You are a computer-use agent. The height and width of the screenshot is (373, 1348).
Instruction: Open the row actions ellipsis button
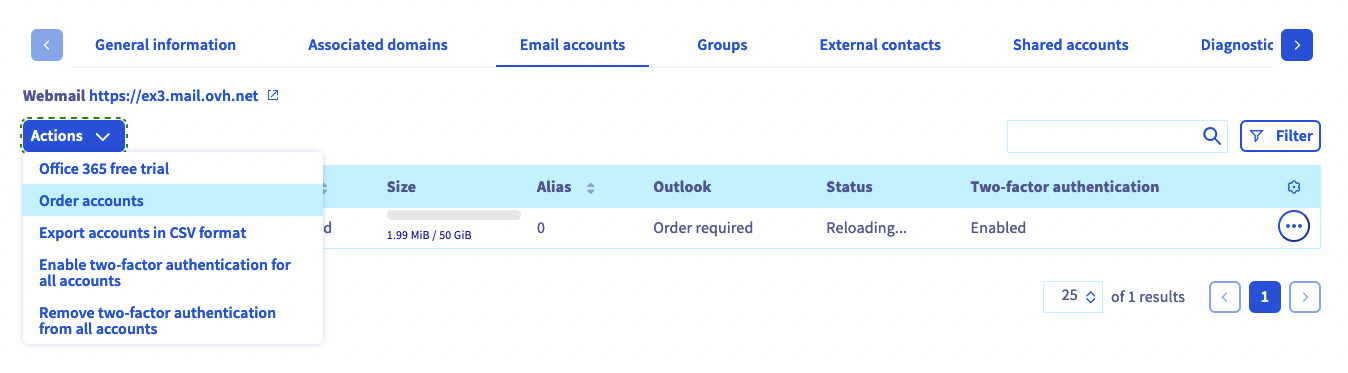pyautogui.click(x=1294, y=227)
